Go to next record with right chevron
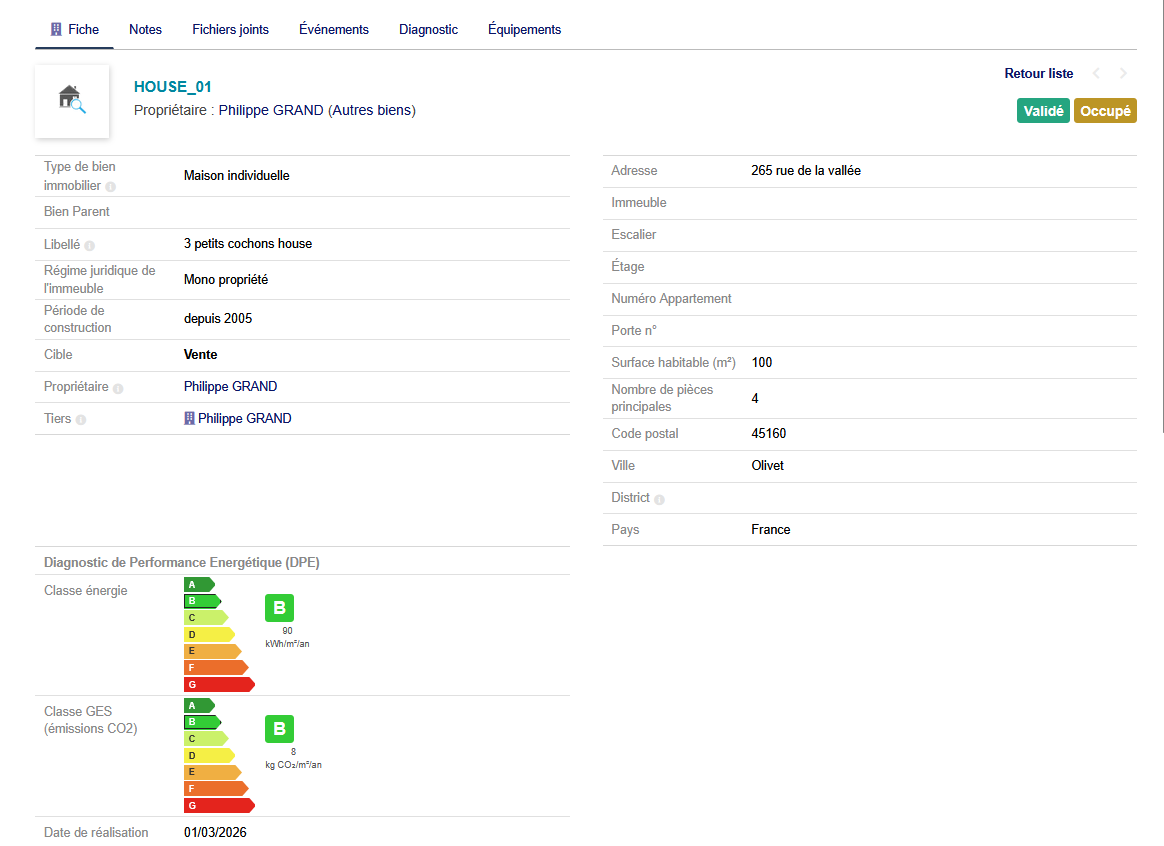 tap(1123, 73)
